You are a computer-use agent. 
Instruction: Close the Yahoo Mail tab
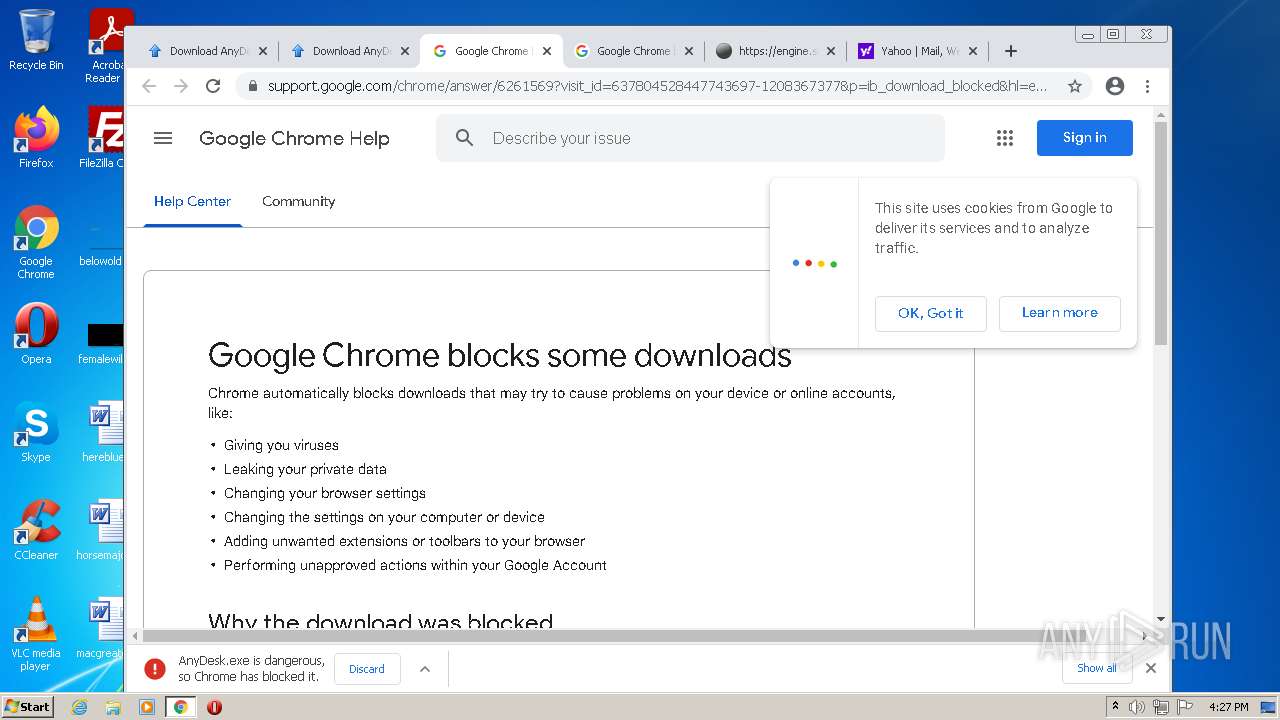(973, 51)
